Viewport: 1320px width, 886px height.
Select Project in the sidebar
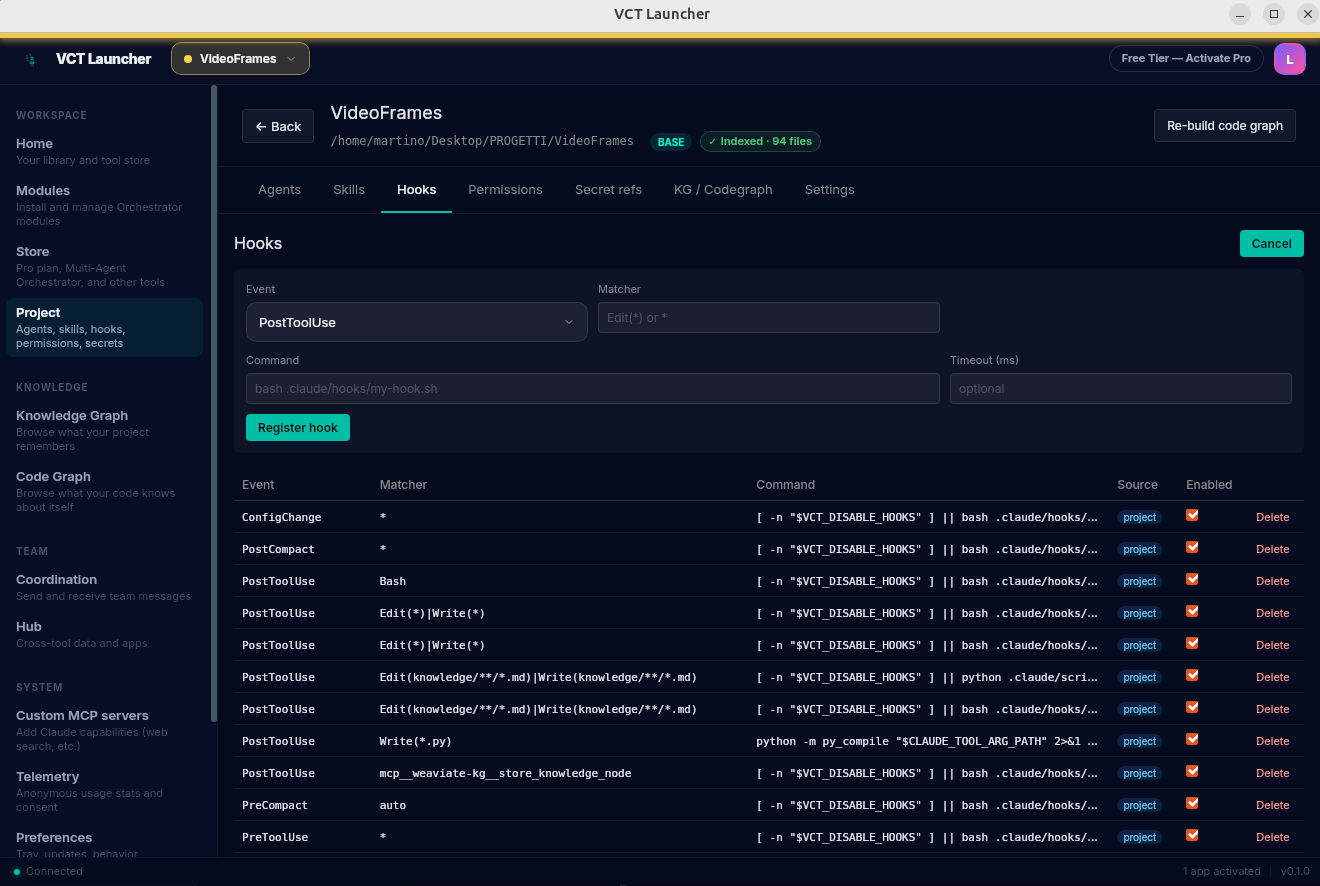tap(104, 327)
